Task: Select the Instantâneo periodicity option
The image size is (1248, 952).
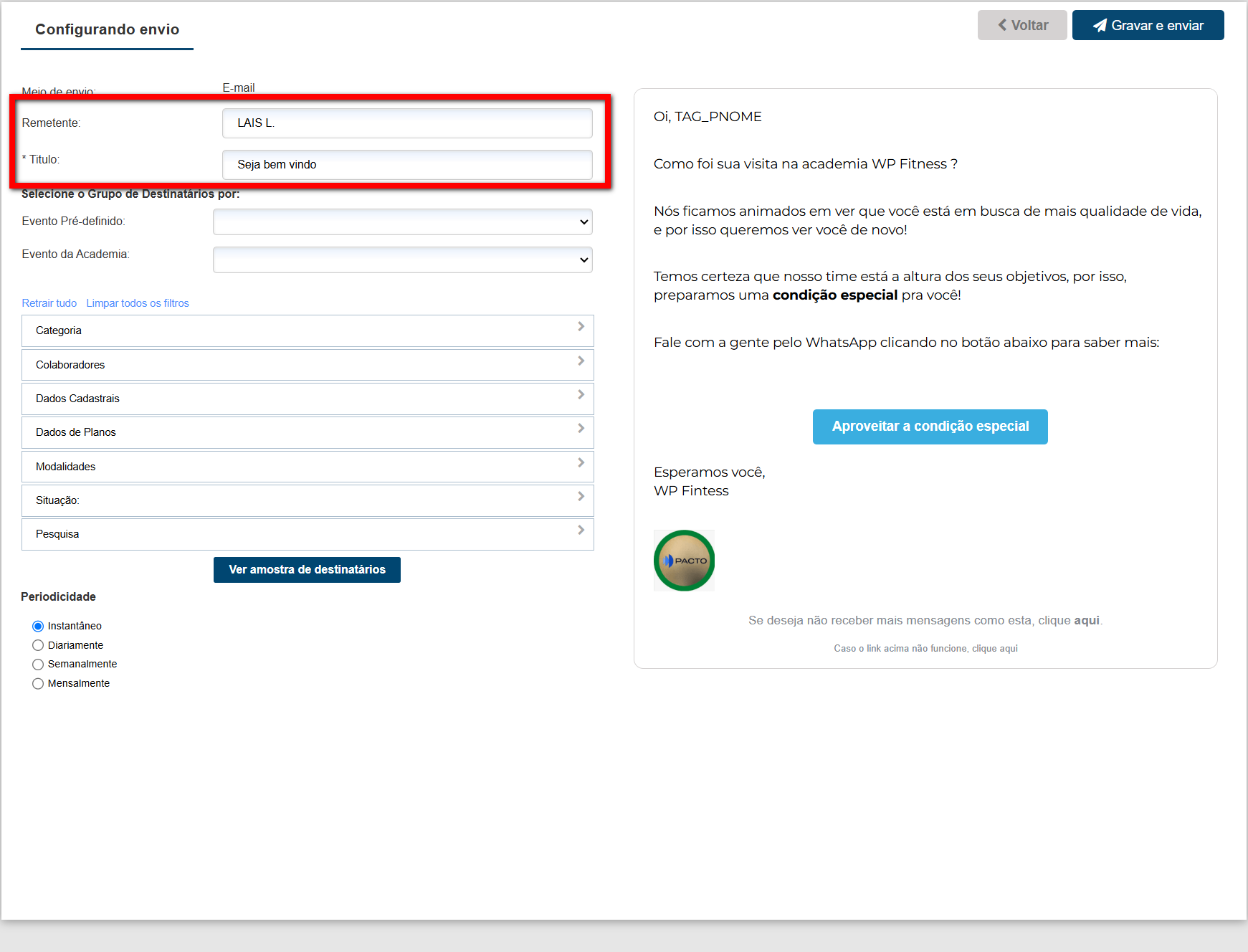Action: (38, 627)
